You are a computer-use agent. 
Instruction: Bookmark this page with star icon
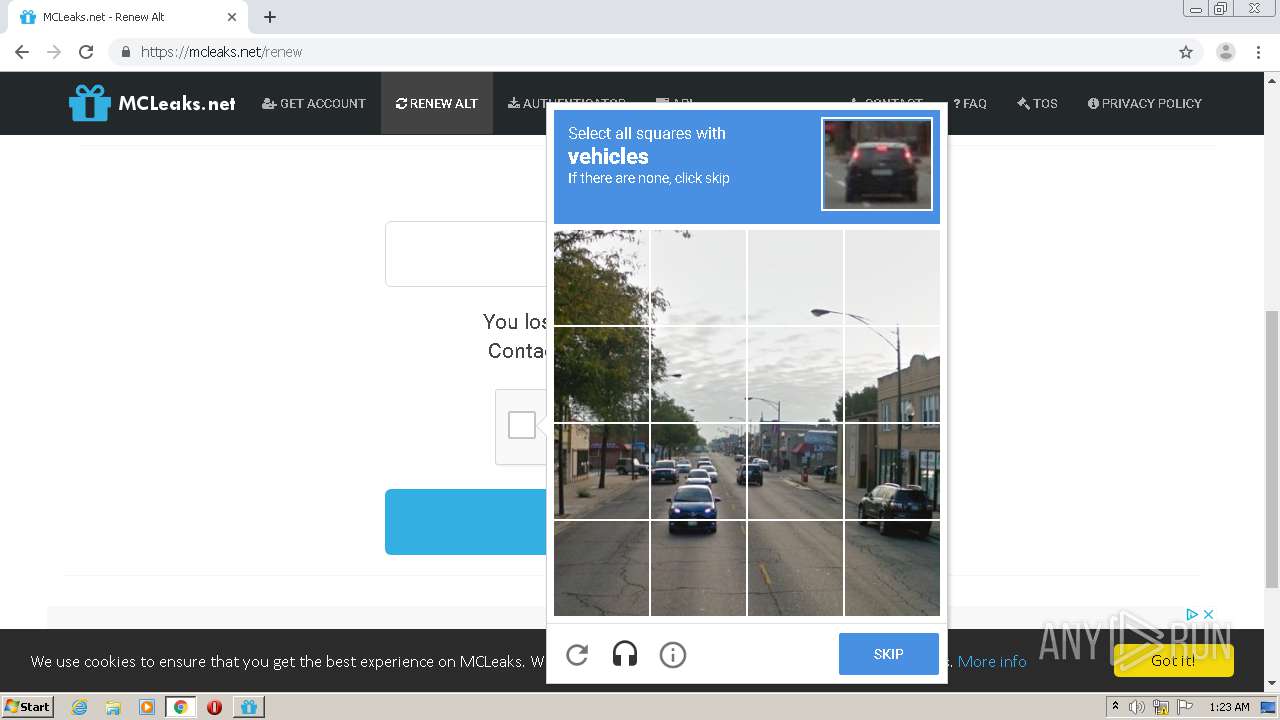pyautogui.click(x=1186, y=52)
